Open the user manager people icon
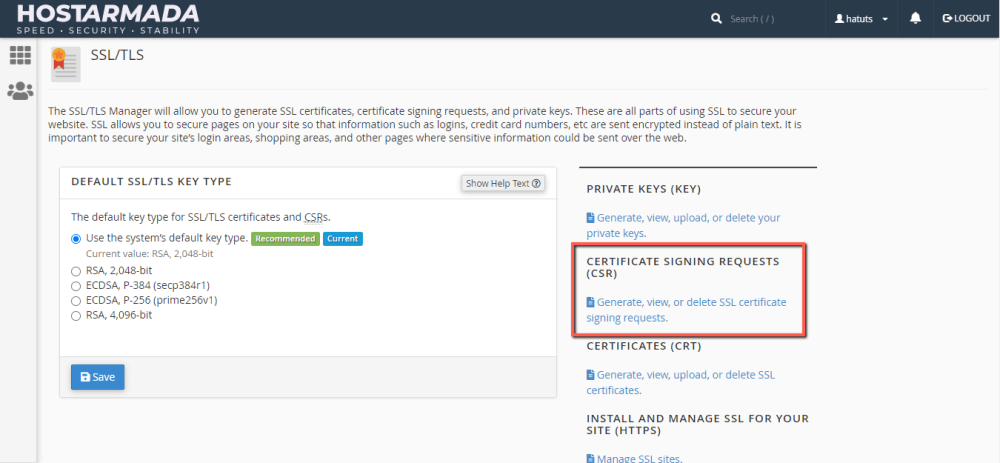1000x463 pixels. 20,91
